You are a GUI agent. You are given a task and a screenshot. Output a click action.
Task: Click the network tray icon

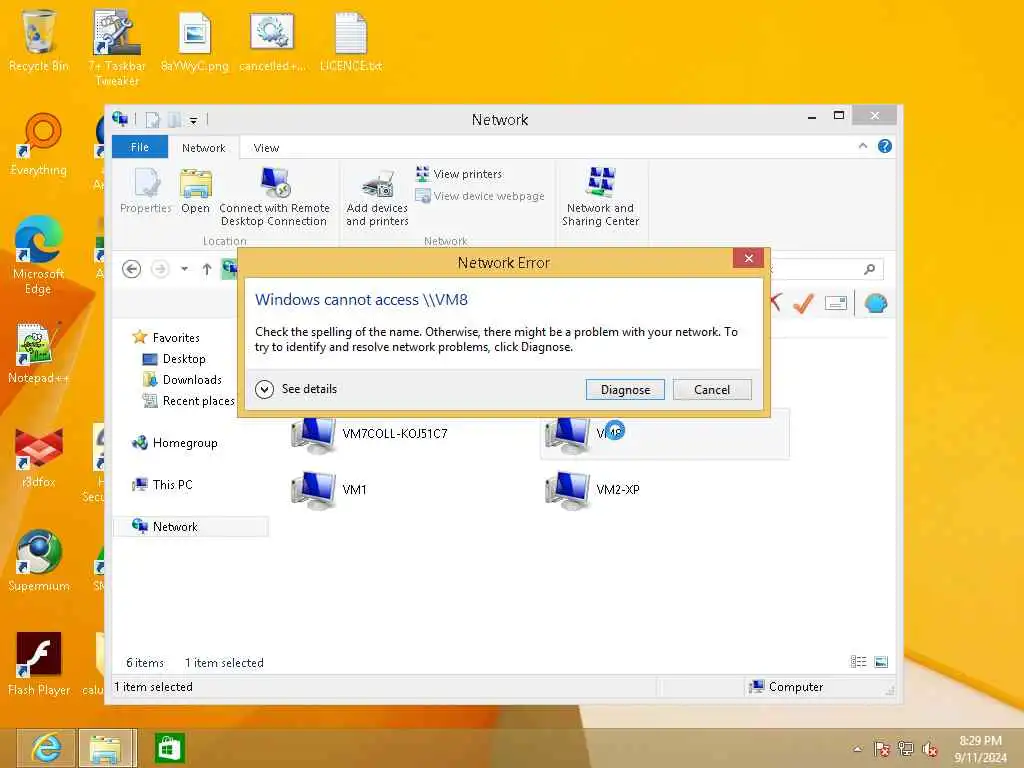click(906, 749)
